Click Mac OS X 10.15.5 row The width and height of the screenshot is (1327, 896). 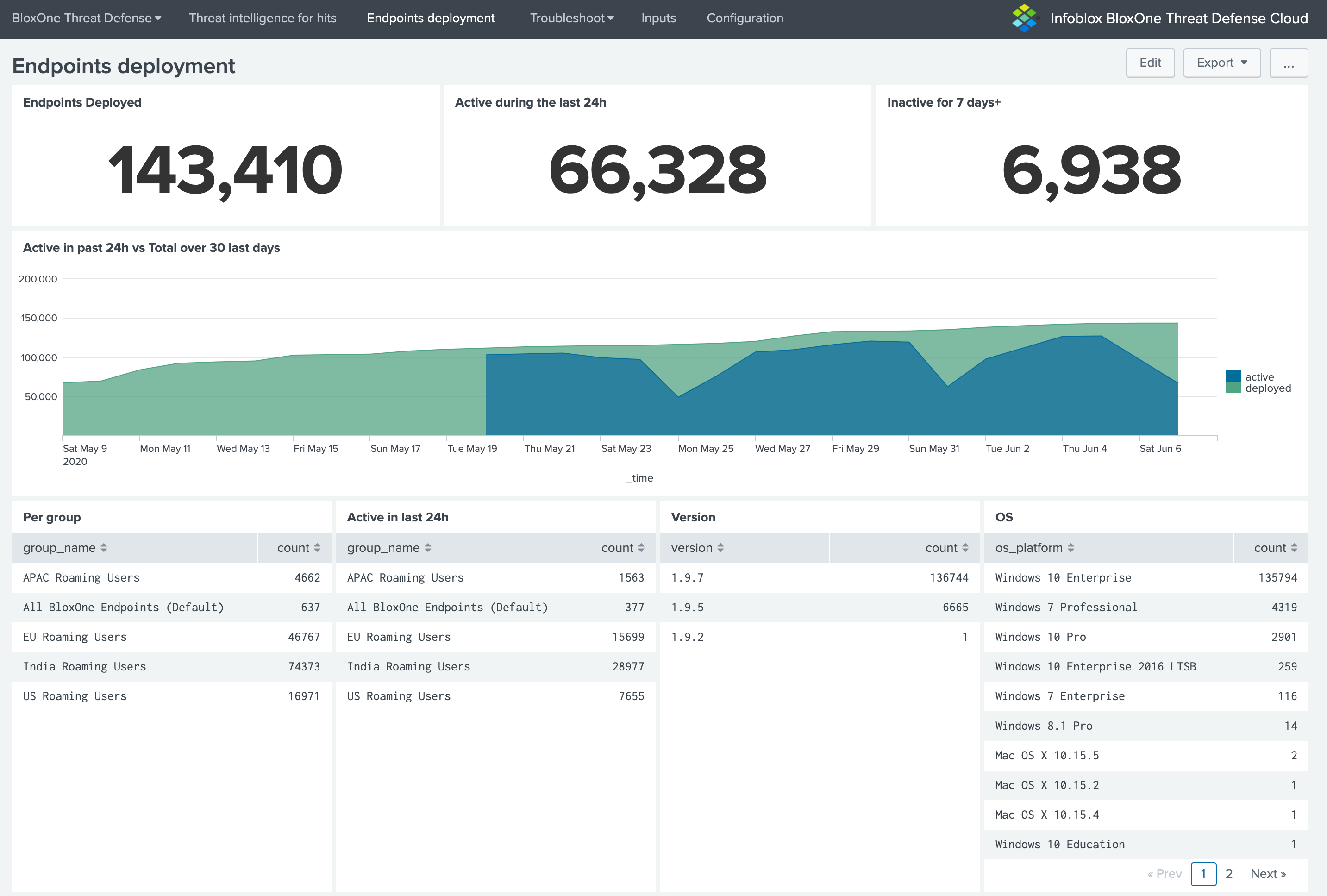1146,756
